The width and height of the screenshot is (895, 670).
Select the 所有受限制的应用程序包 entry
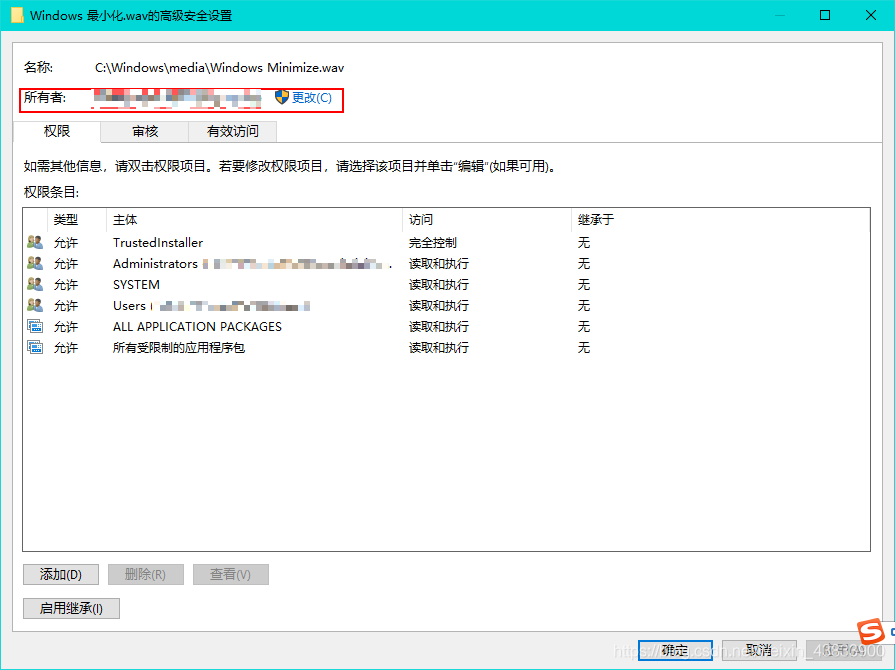[x=446, y=348]
